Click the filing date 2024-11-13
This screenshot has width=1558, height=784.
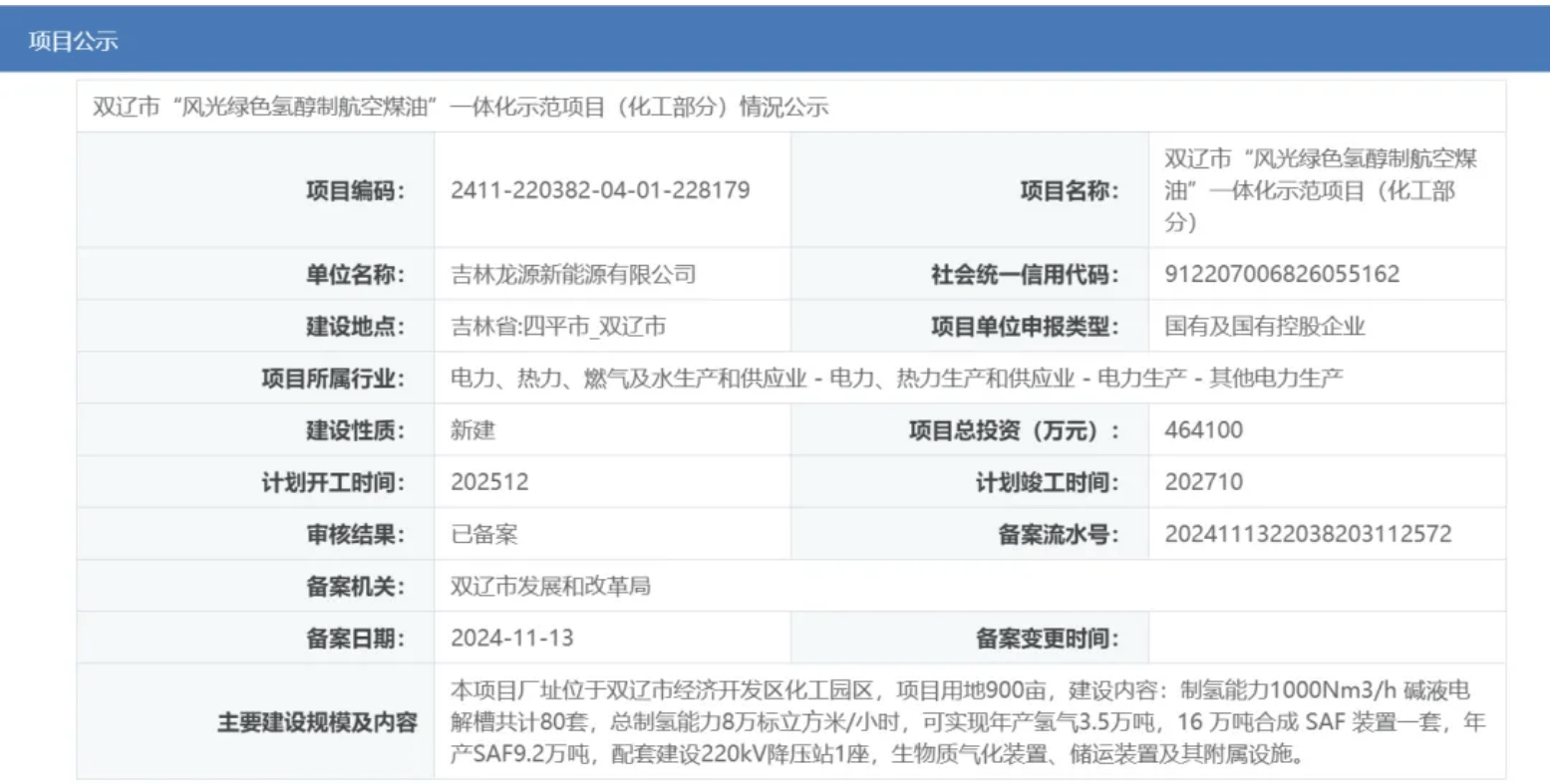[511, 638]
